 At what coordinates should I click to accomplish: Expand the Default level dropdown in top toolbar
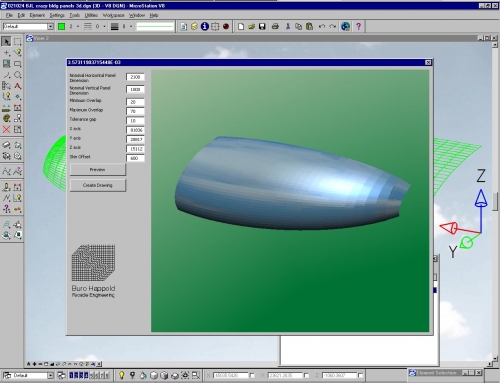(x=50, y=26)
